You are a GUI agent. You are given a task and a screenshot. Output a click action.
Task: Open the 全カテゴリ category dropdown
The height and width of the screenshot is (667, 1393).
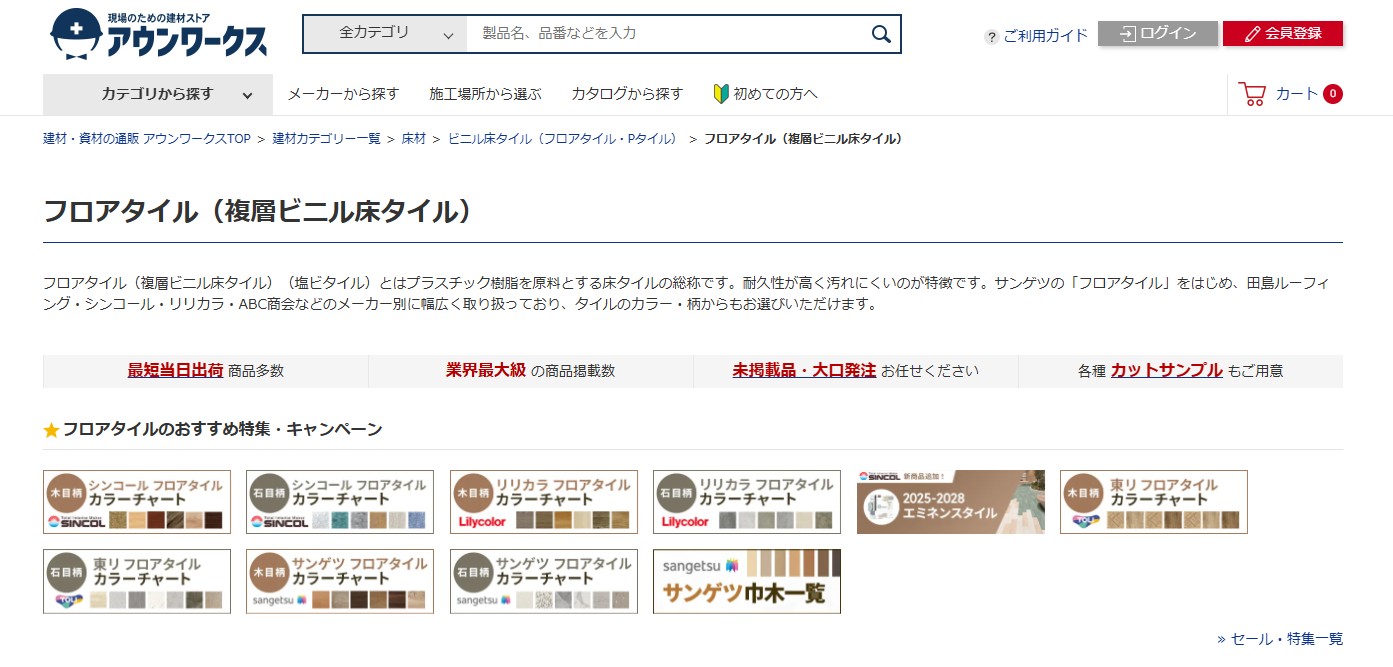coord(385,34)
